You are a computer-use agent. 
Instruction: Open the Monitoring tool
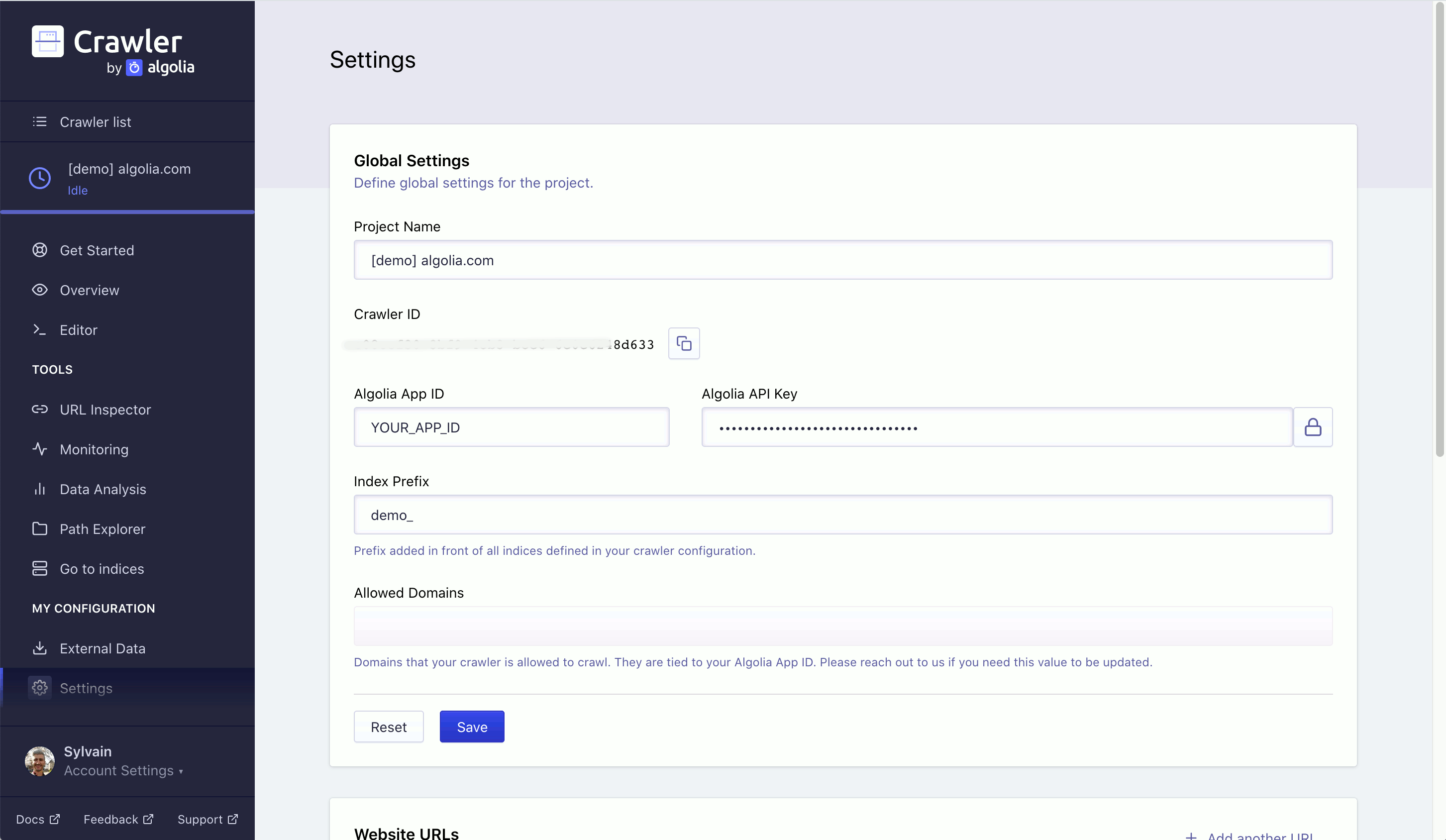(x=94, y=449)
